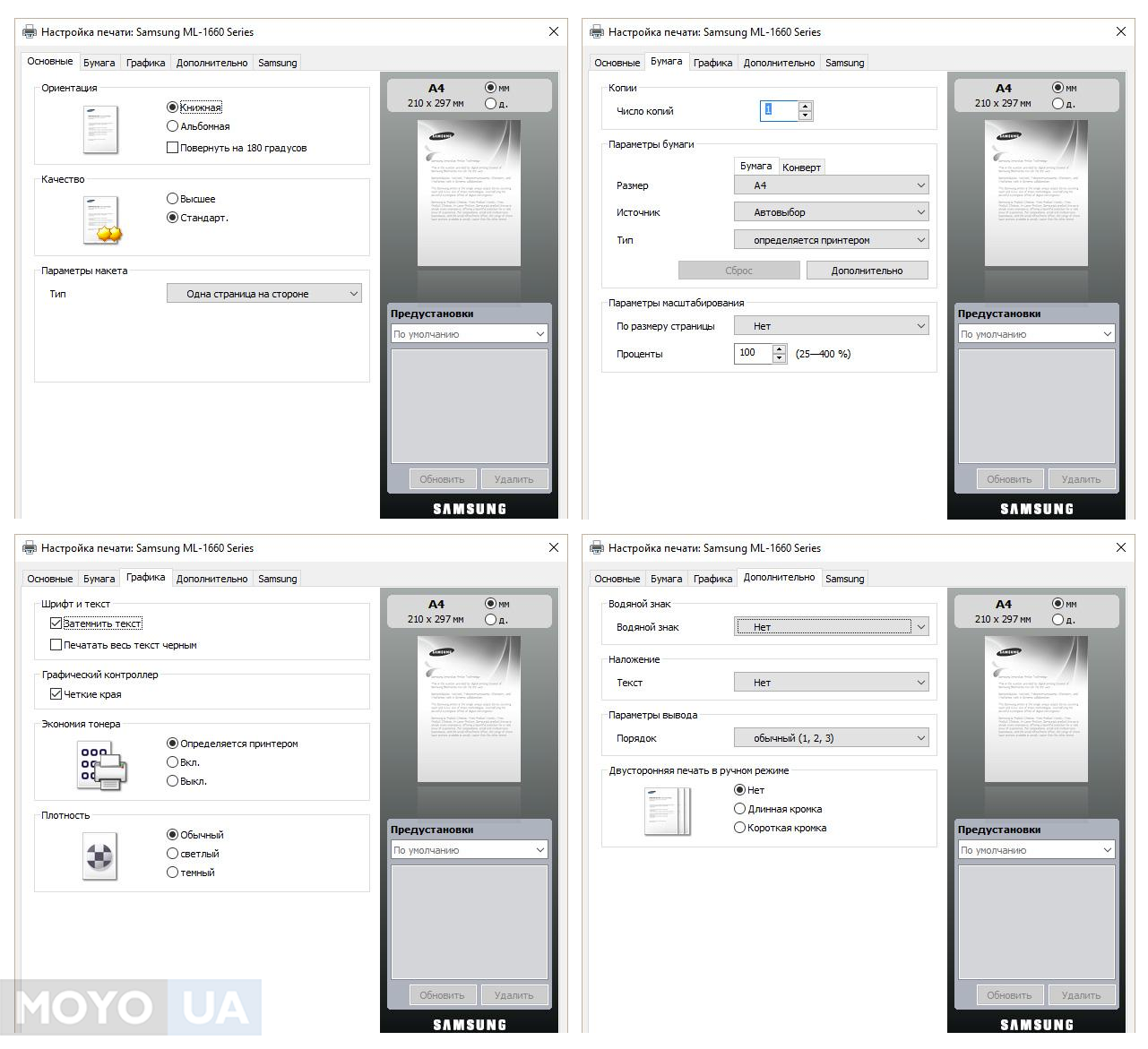Click Обновить button in Основные window

click(x=443, y=479)
